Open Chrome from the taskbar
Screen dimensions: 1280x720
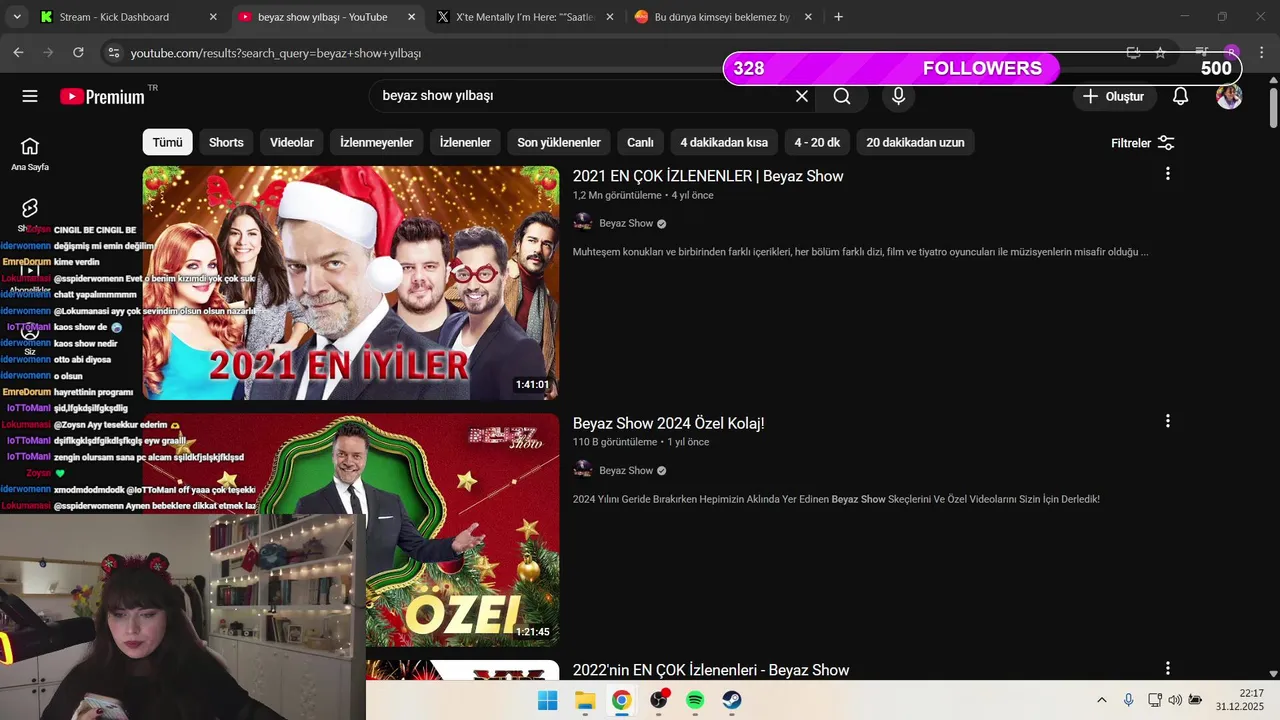coord(621,700)
